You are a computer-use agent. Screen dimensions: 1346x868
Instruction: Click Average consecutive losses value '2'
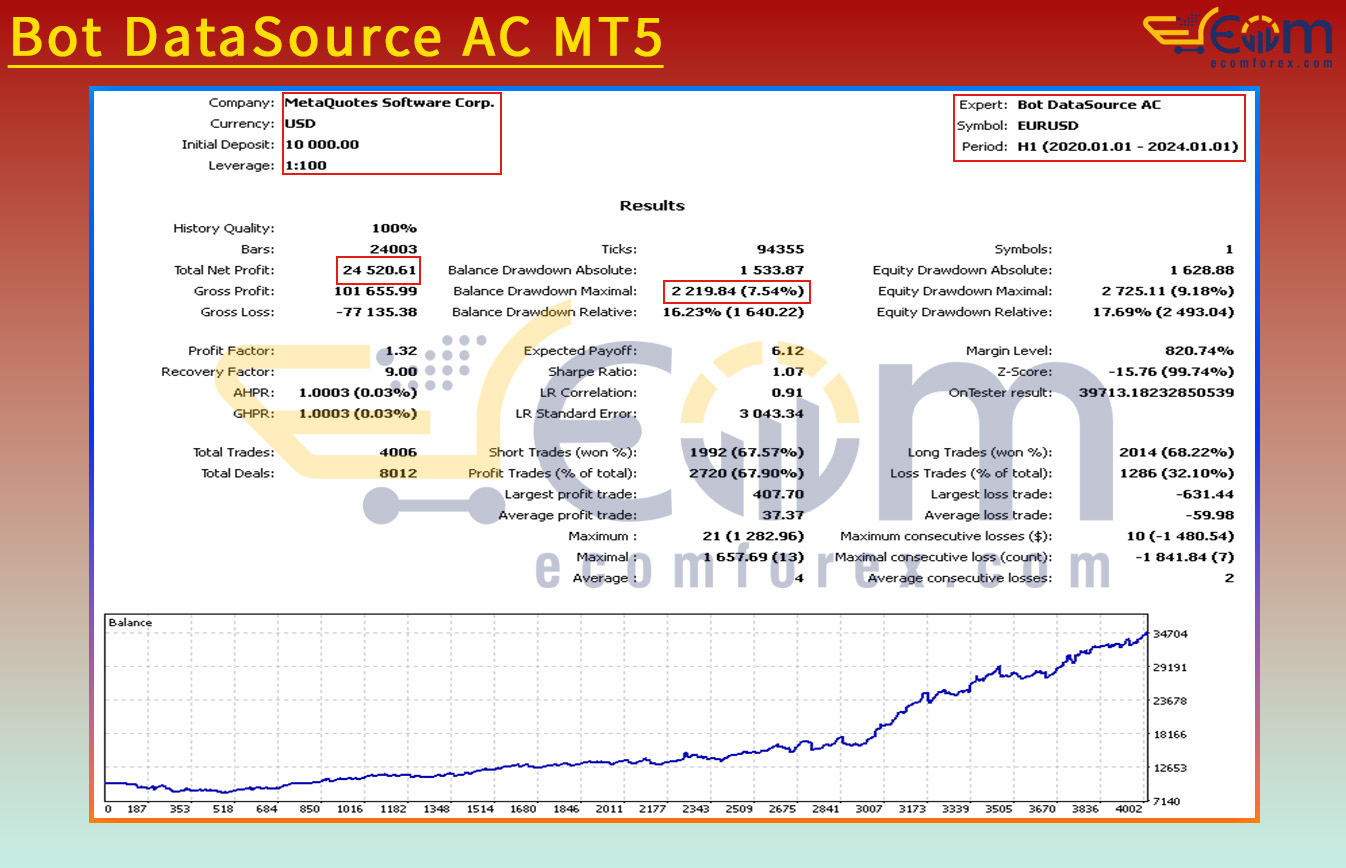(x=1229, y=579)
